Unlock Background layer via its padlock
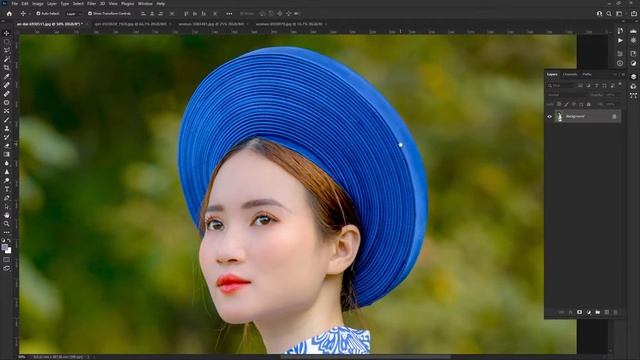Viewport: 640px width, 360px height. pos(614,117)
